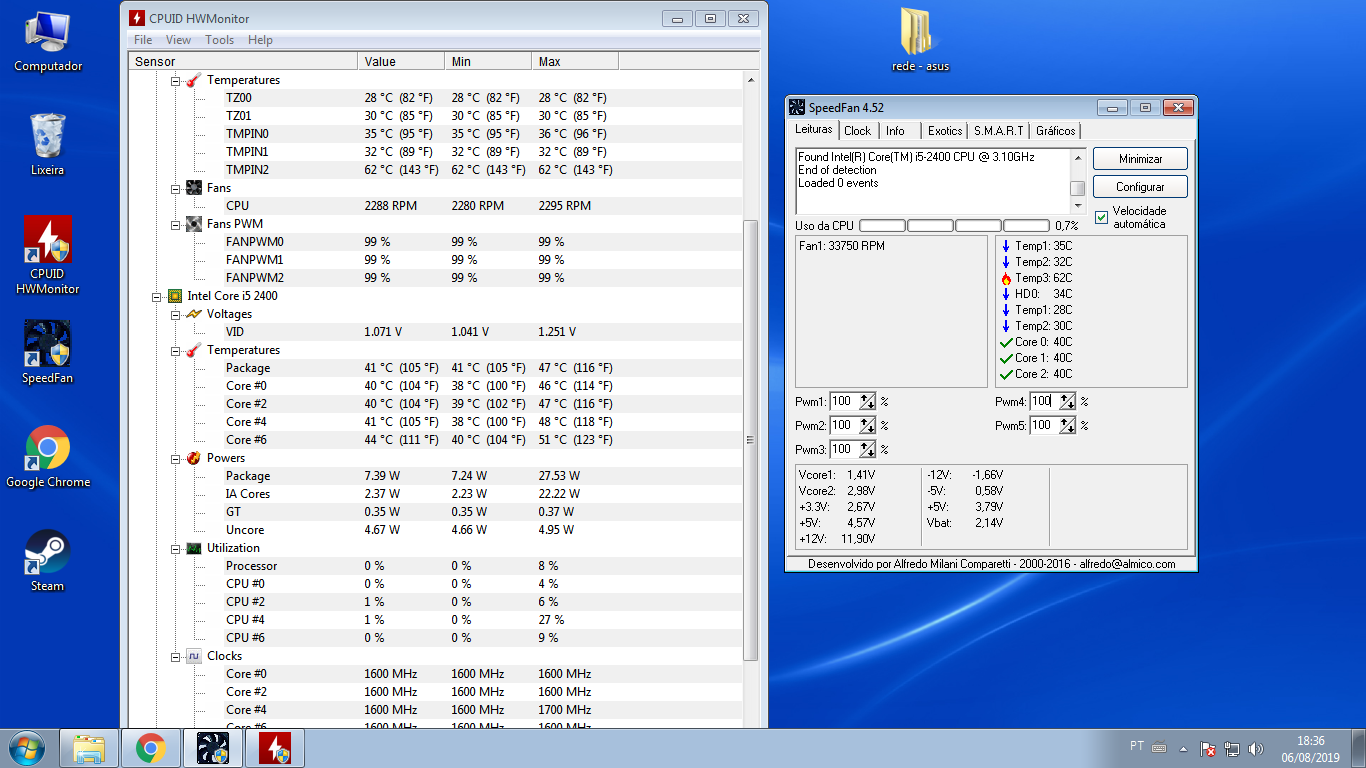Screen dimensions: 1366x768
Task: Select the SpeedFan desktop shortcut
Action: coord(47,352)
